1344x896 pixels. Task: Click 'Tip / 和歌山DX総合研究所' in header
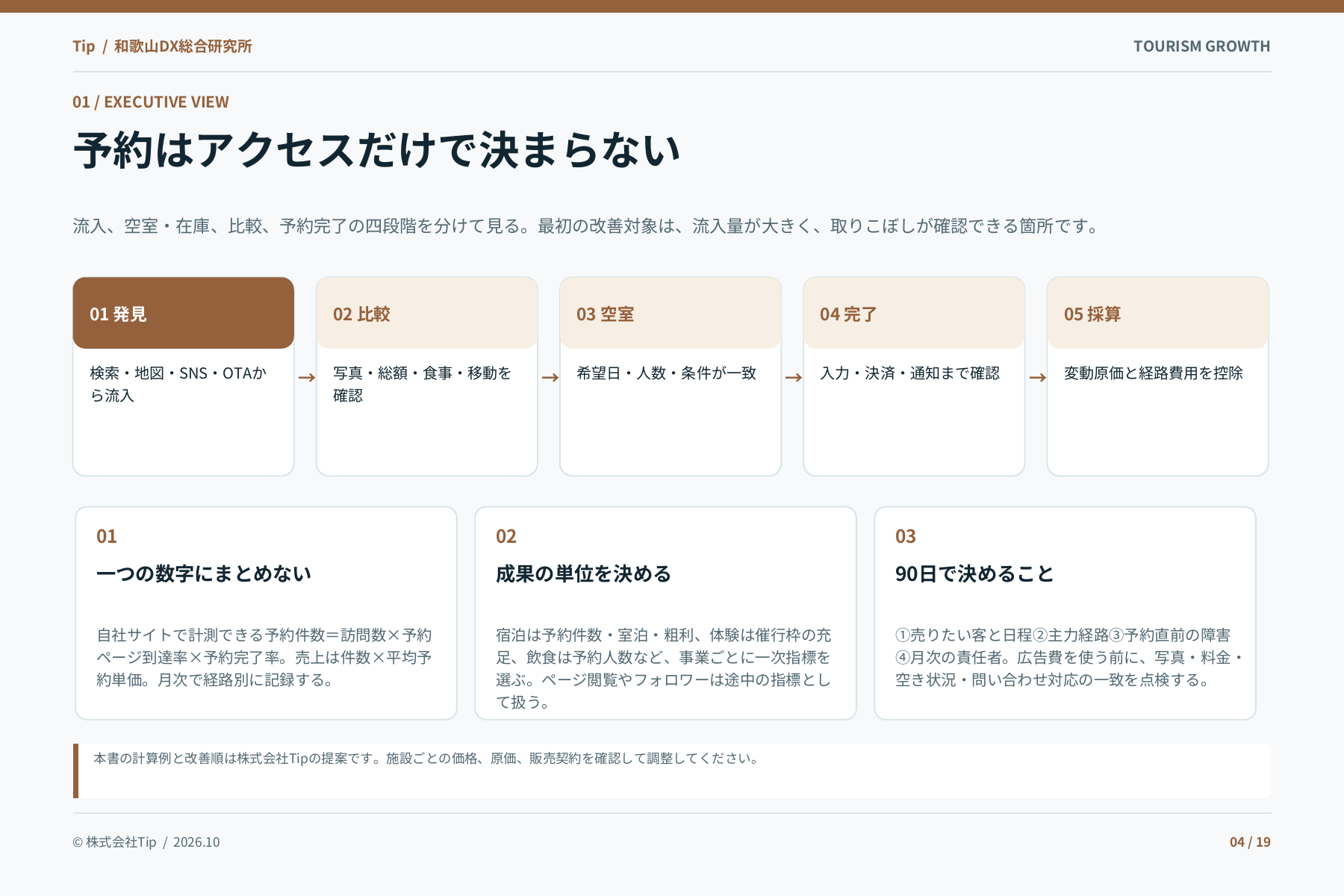(x=162, y=46)
